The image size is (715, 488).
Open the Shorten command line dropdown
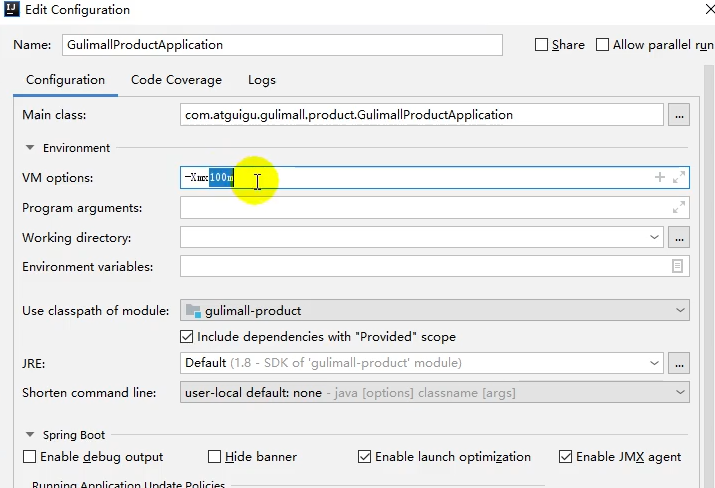point(435,393)
